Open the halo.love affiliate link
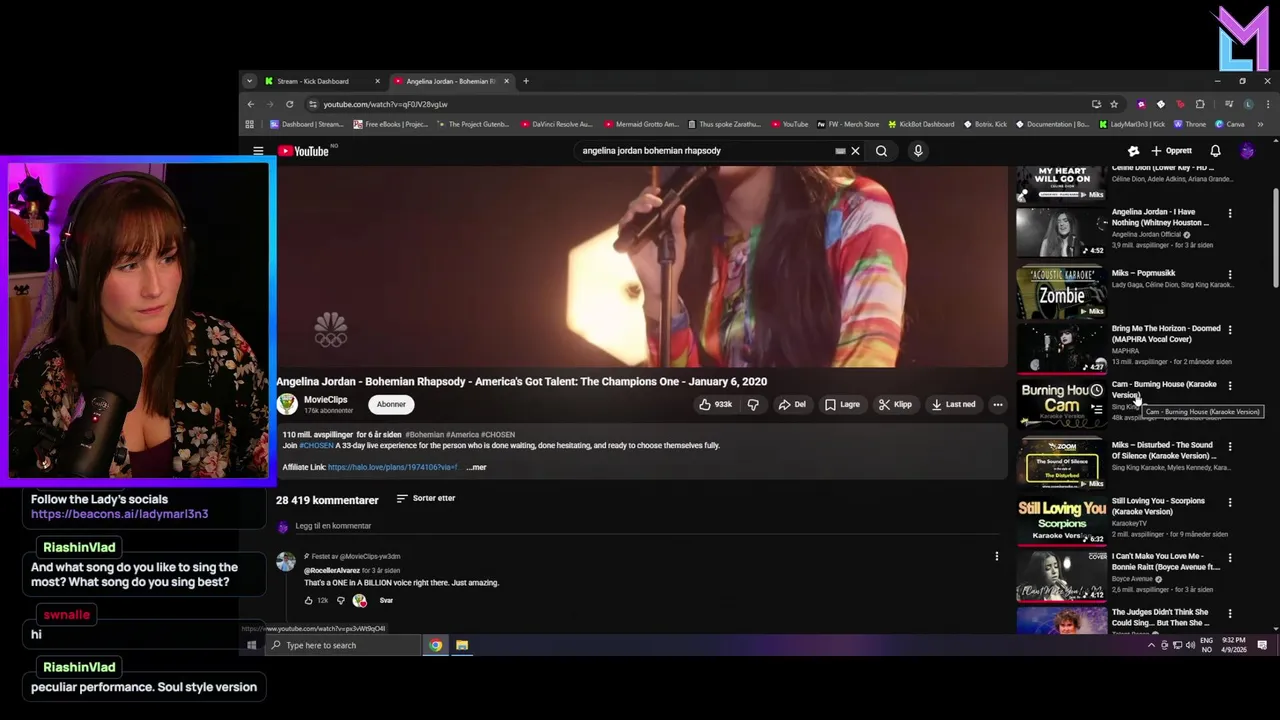 (392, 467)
